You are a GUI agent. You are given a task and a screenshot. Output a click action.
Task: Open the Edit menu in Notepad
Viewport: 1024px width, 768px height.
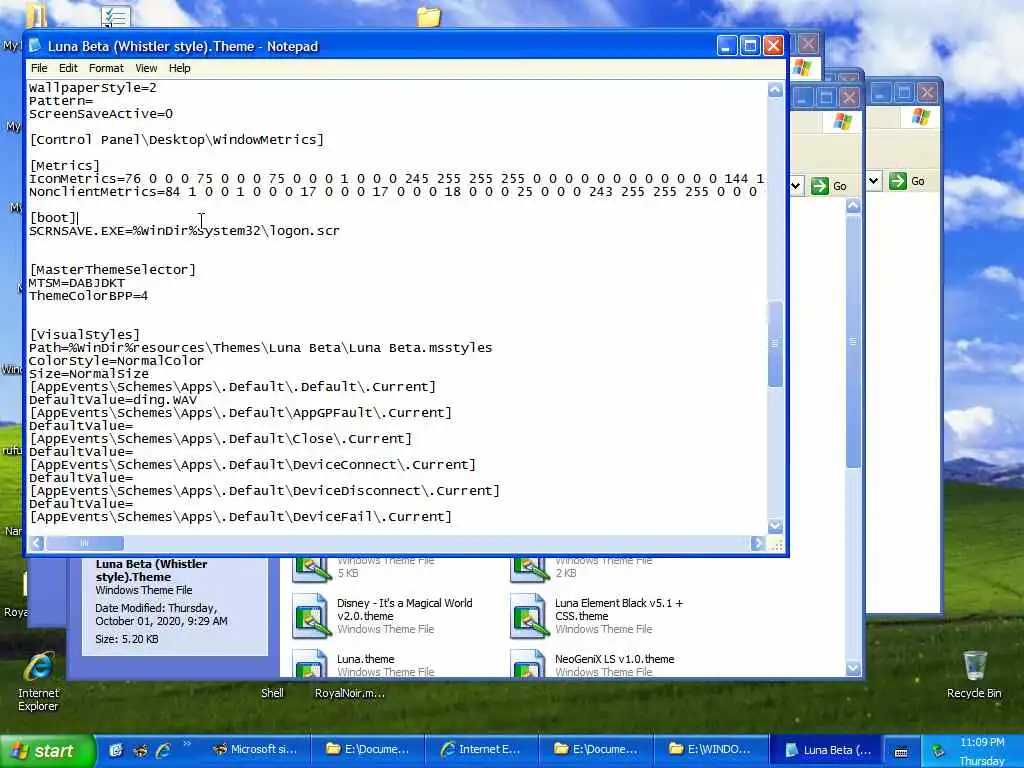click(x=68, y=68)
